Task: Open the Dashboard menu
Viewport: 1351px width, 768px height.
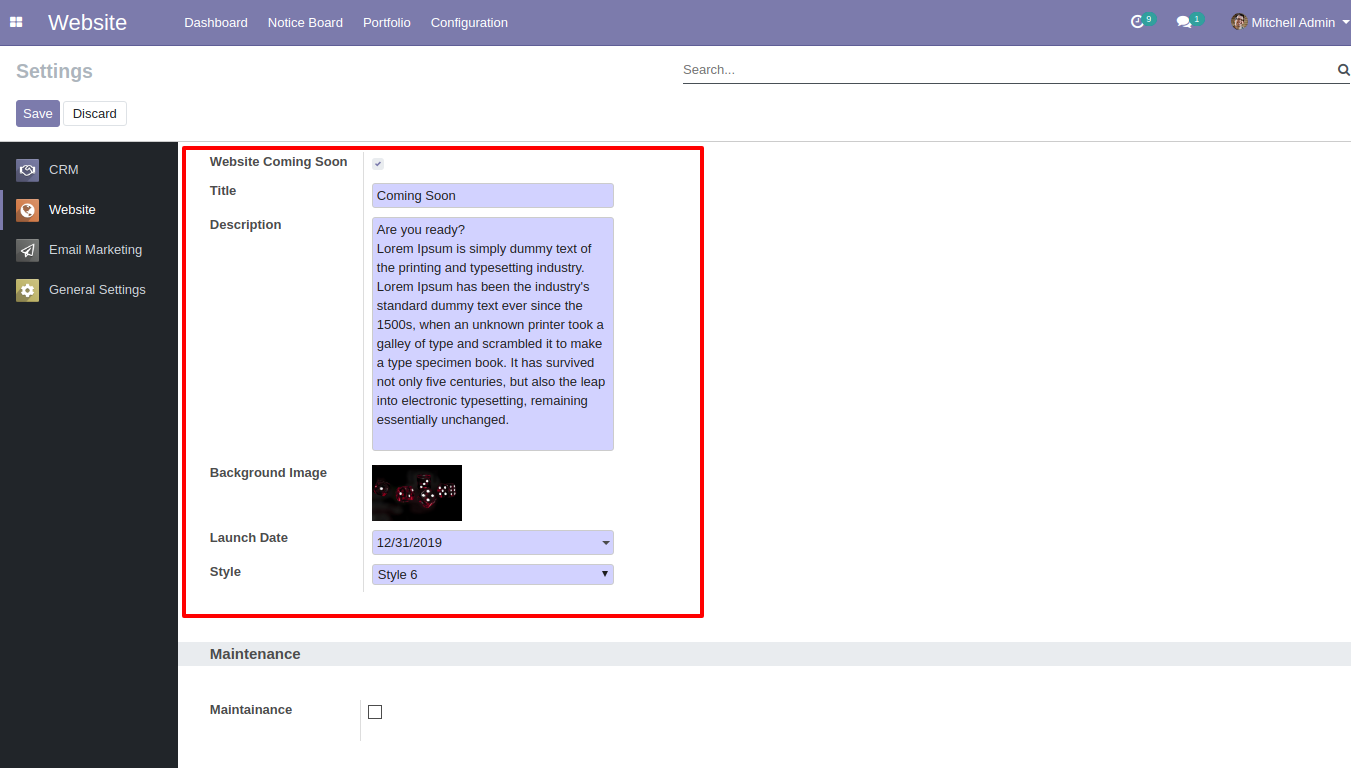Action: pos(216,22)
